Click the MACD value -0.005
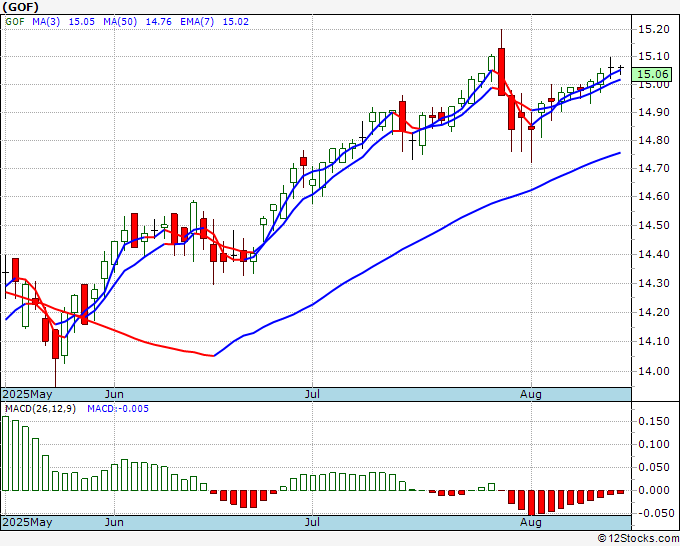 pos(118,409)
